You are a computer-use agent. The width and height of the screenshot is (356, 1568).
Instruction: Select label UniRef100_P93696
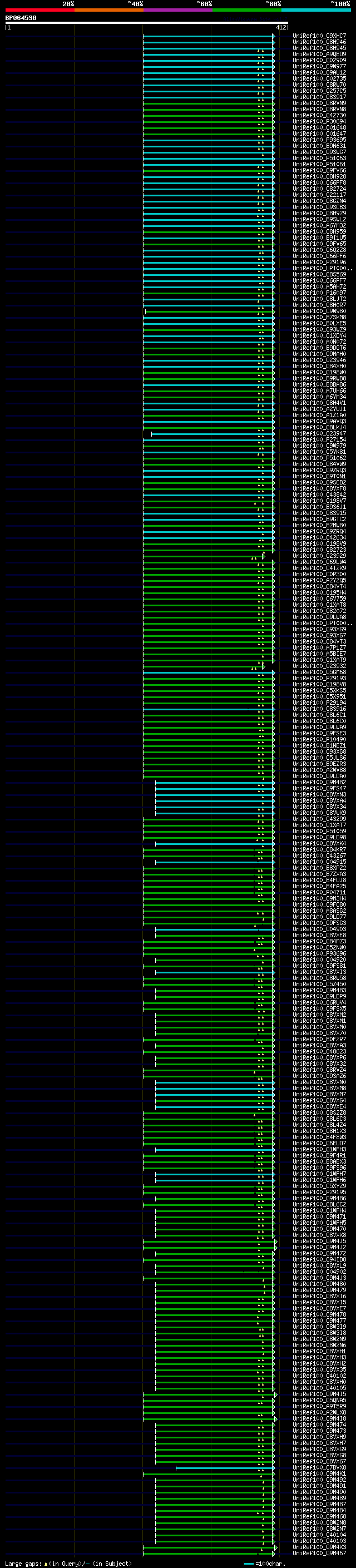point(319,953)
